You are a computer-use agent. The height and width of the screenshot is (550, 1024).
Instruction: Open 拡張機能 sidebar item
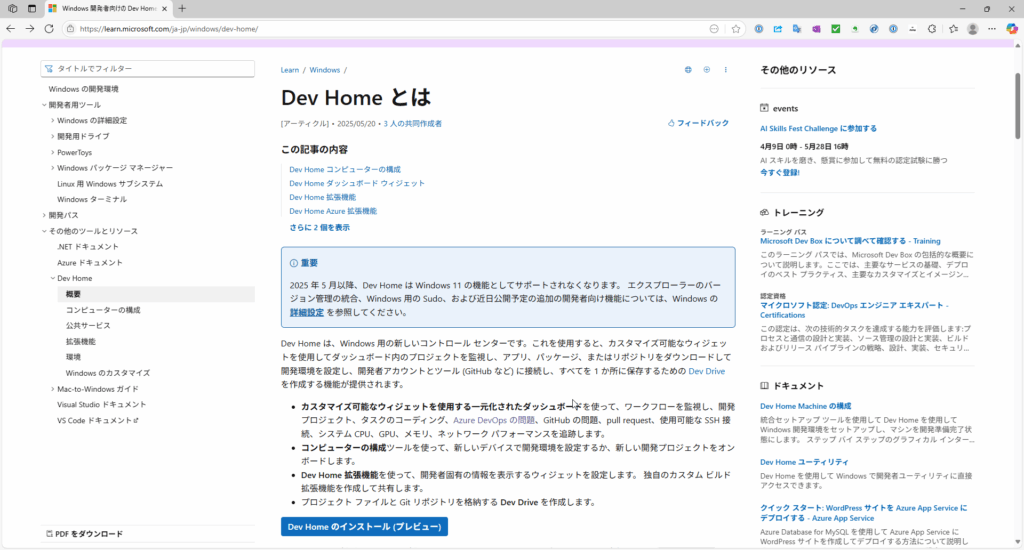pyautogui.click(x=80, y=342)
